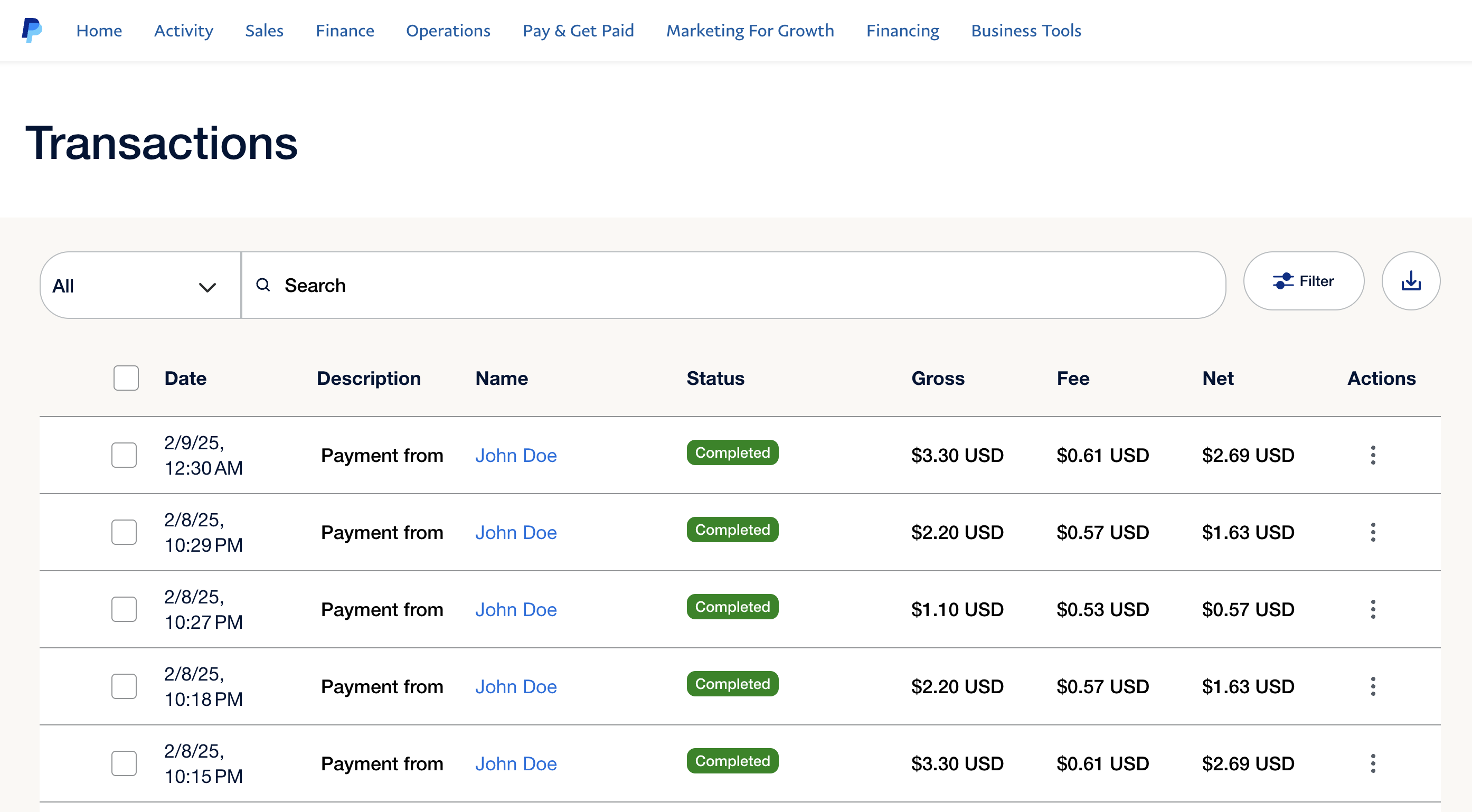Open John Doe link in first row
This screenshot has height=812, width=1472.
(515, 456)
